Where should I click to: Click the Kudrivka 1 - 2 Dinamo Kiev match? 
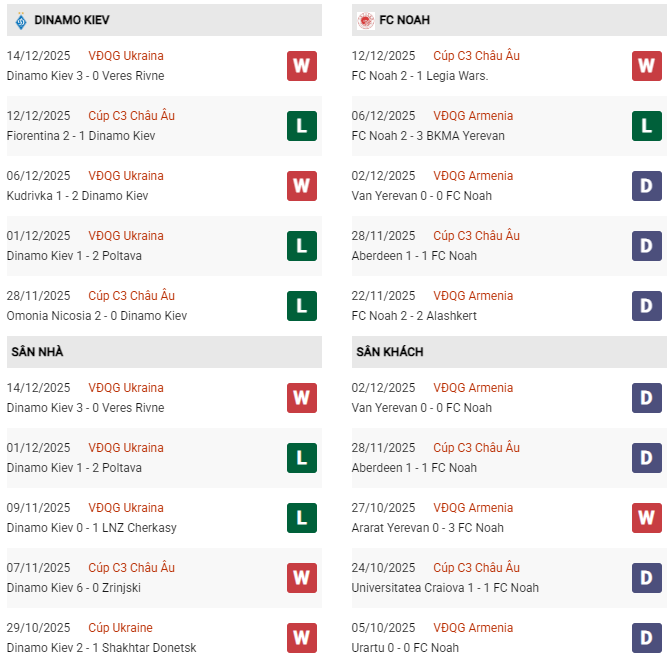(x=77, y=196)
